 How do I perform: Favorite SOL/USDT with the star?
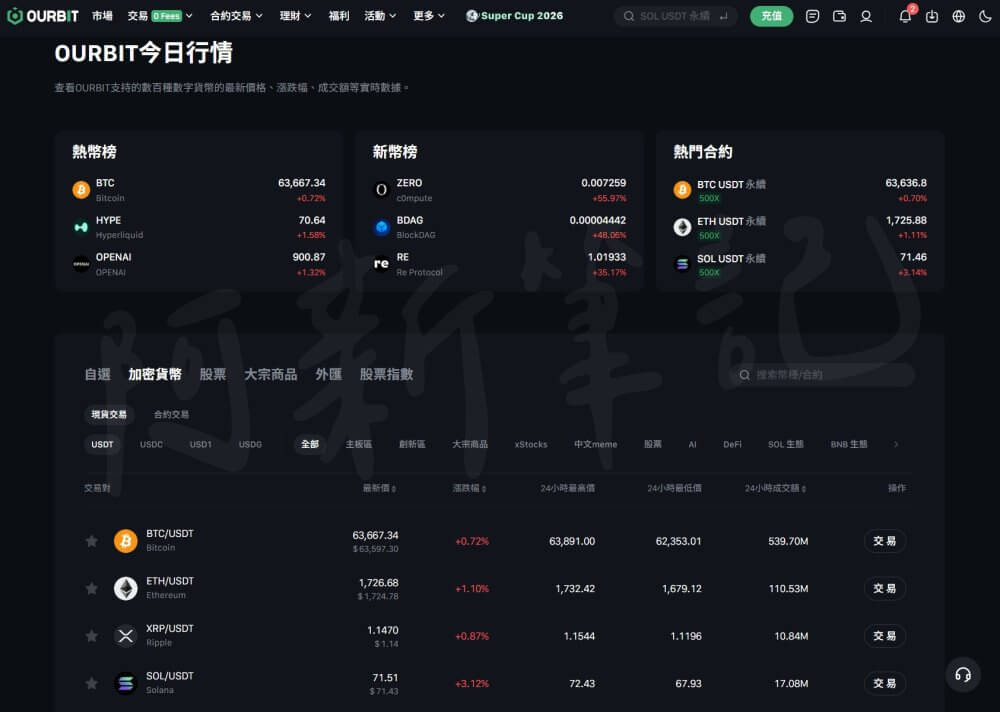click(x=92, y=683)
